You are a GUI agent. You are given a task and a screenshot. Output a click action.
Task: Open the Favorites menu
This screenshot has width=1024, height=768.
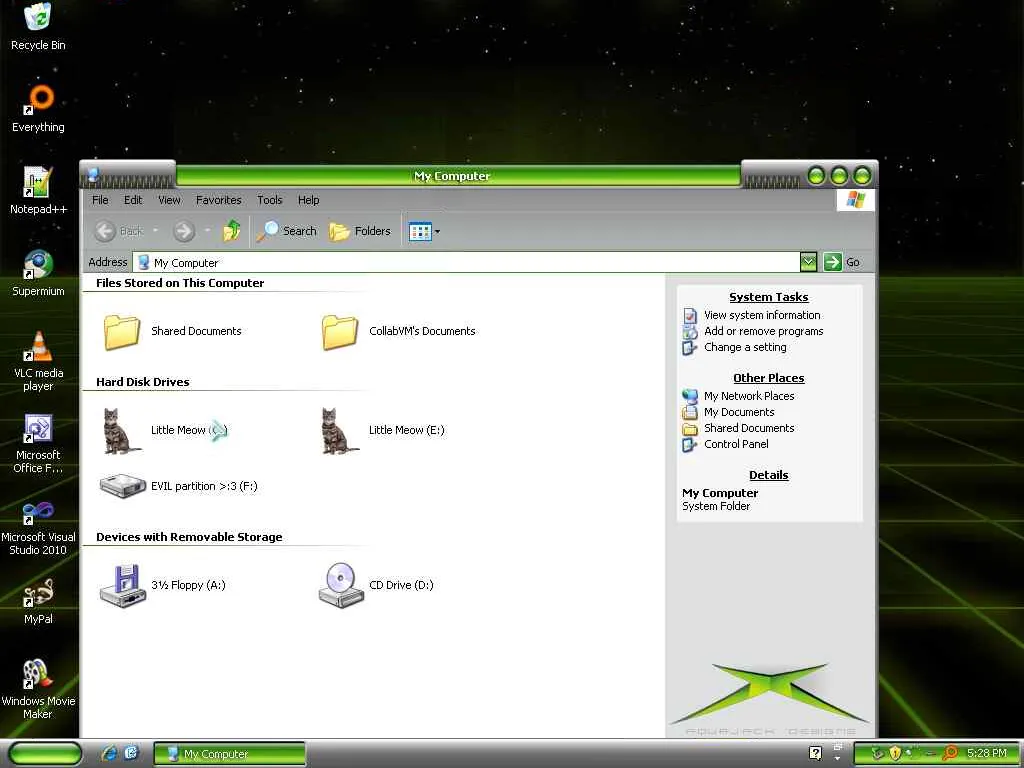click(x=219, y=200)
